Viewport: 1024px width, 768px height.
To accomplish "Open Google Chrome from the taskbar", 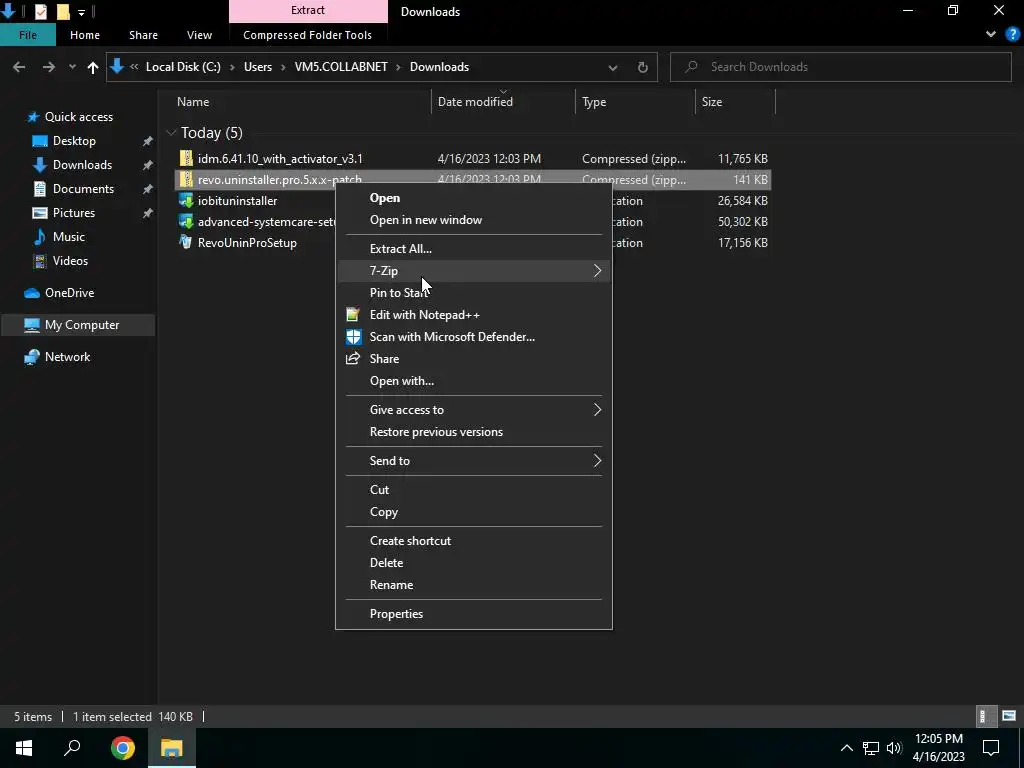I will point(123,748).
